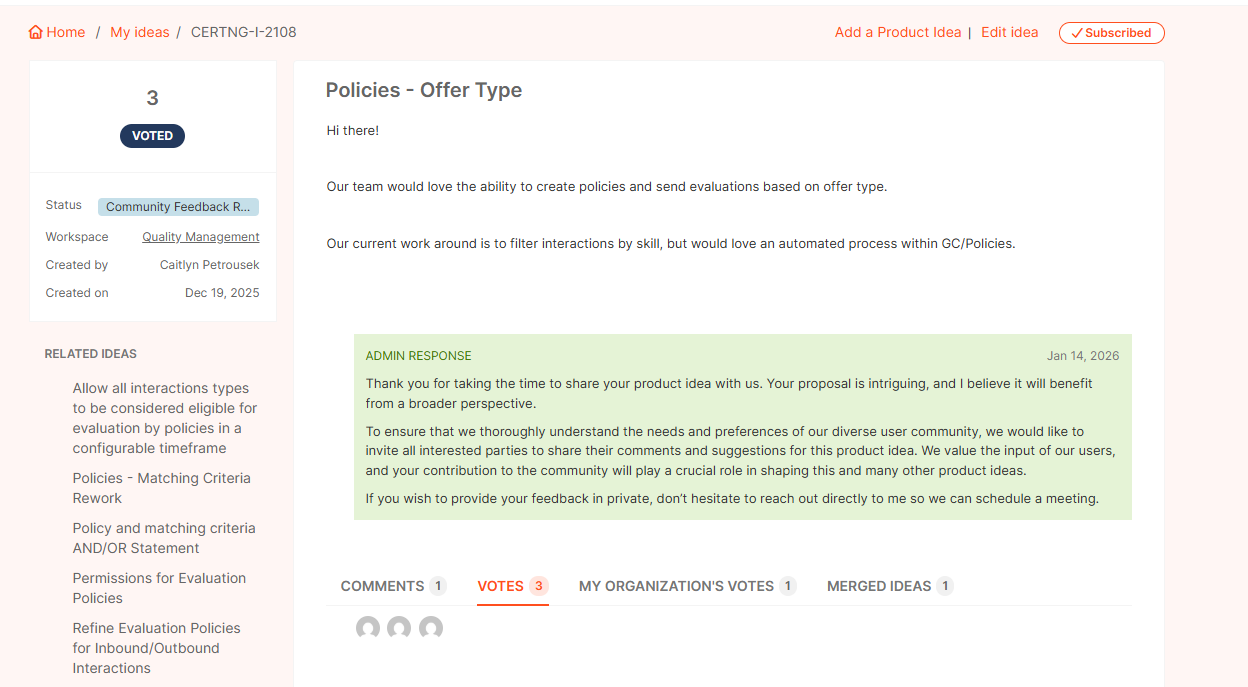Toggle the Subscribed button
The height and width of the screenshot is (687, 1248).
[x=1111, y=33]
